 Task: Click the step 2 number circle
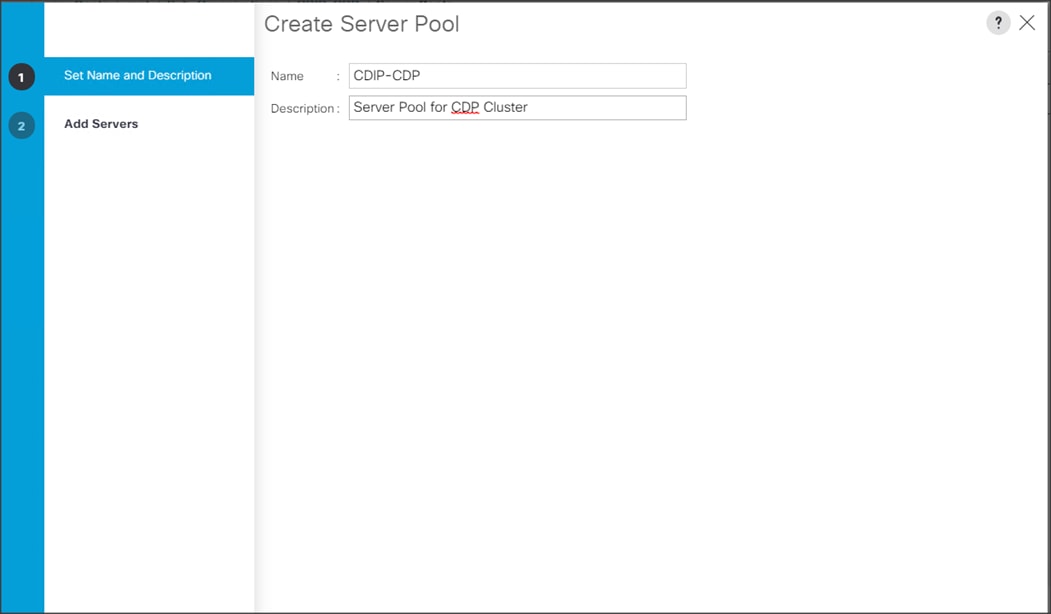[x=21, y=125]
